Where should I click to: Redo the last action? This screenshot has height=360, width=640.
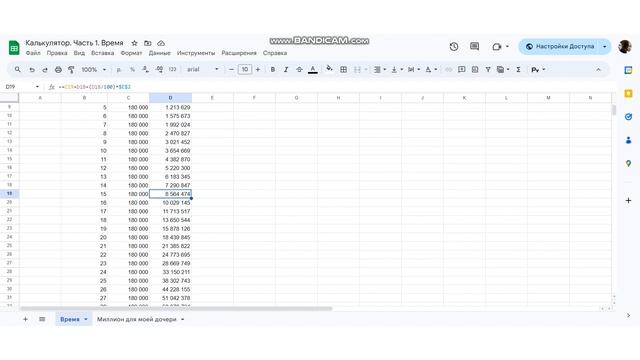(x=45, y=70)
